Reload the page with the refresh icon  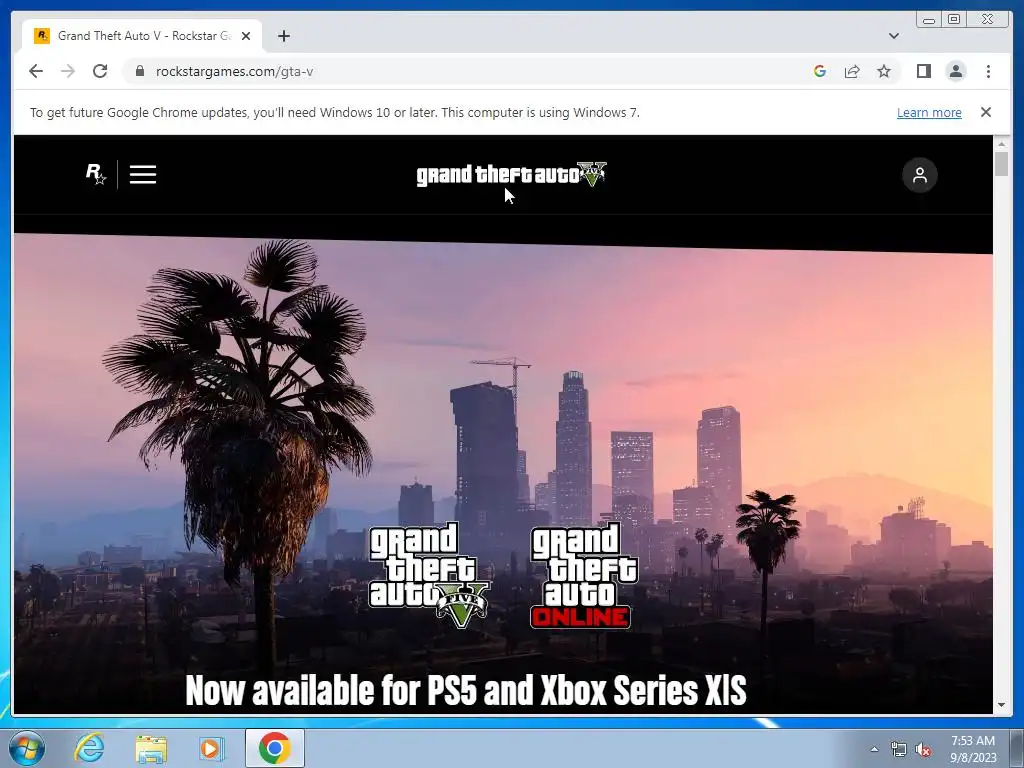coord(100,71)
